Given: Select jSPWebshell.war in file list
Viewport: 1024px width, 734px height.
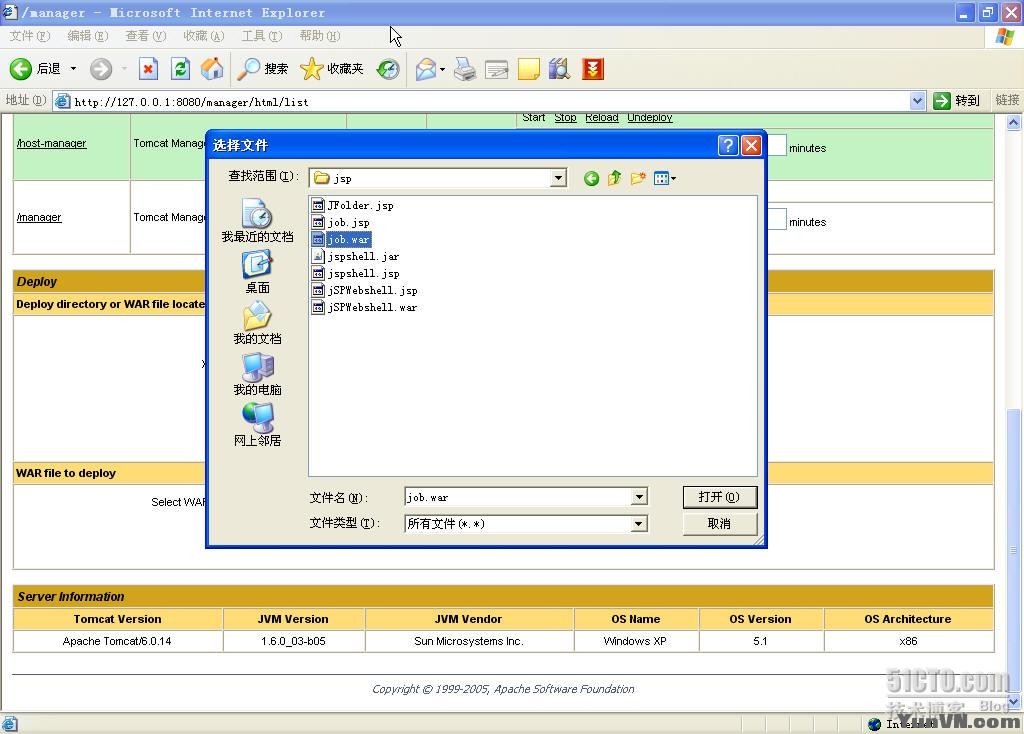Looking at the screenshot, I should coord(371,307).
